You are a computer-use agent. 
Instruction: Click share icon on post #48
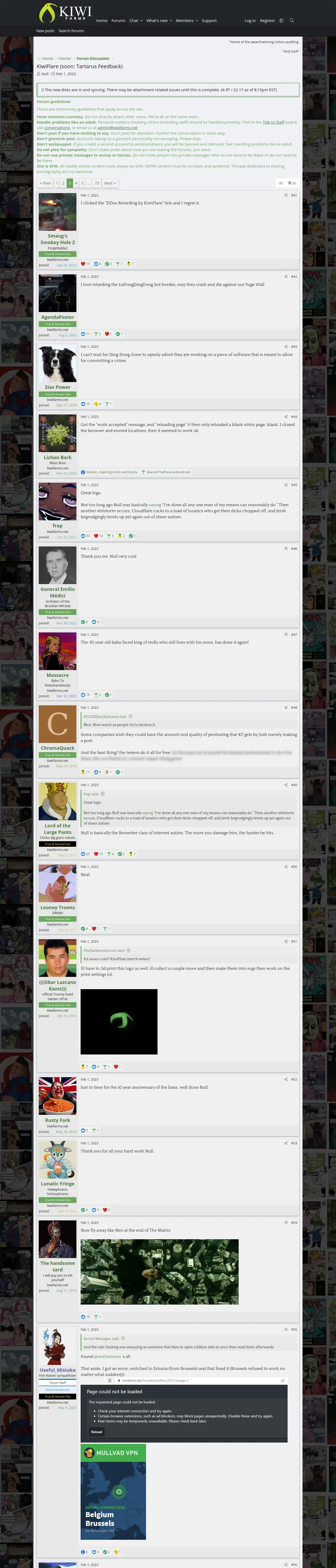(285, 707)
